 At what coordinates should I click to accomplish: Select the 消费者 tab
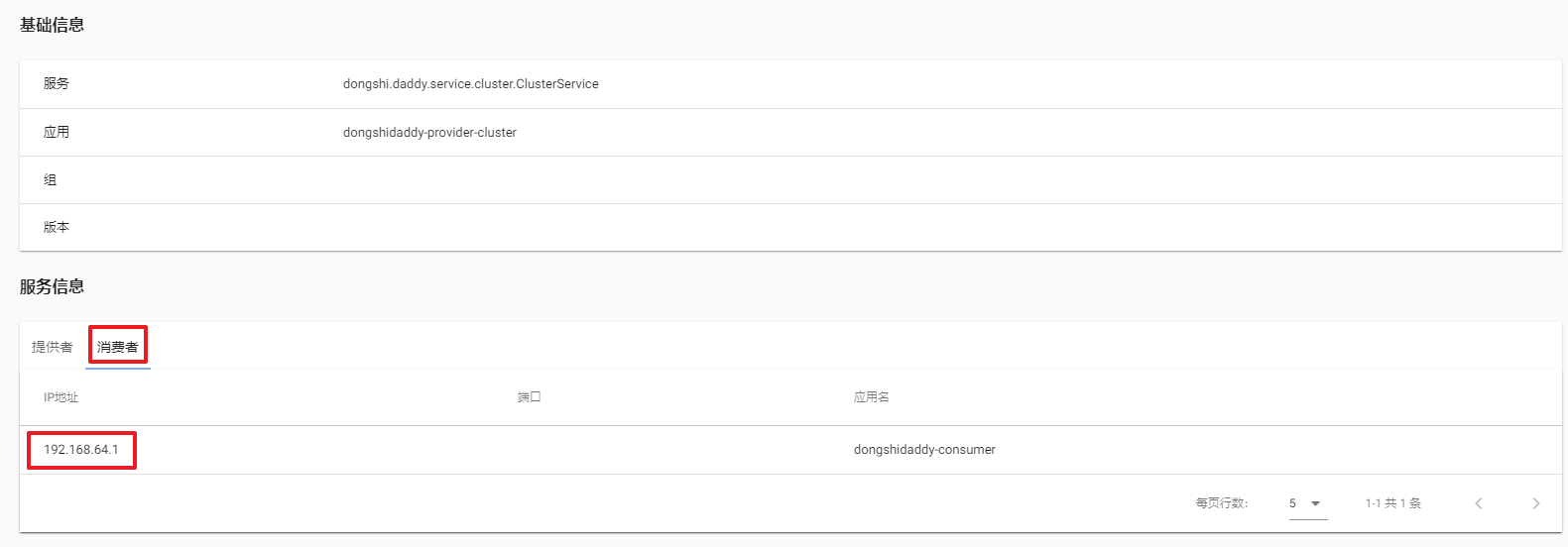click(x=118, y=347)
